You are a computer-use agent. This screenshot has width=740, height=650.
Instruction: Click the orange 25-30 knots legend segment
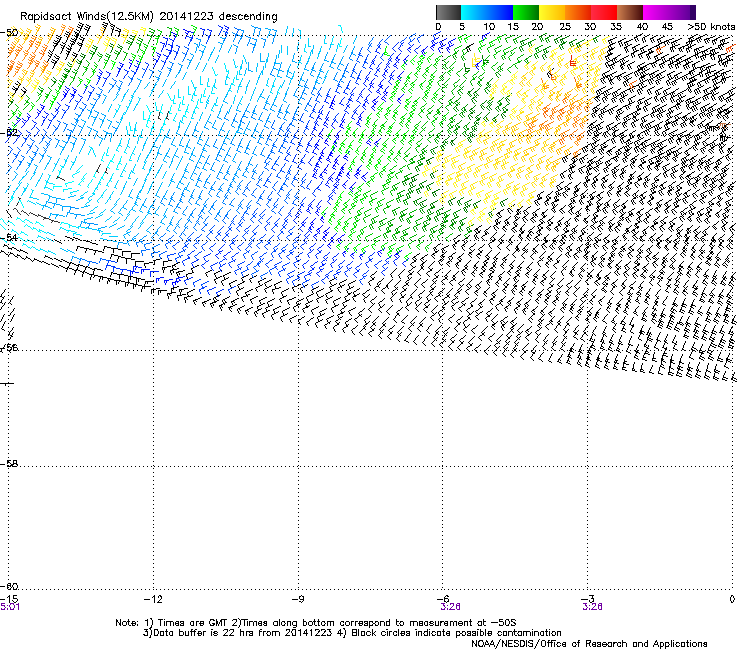pos(578,12)
